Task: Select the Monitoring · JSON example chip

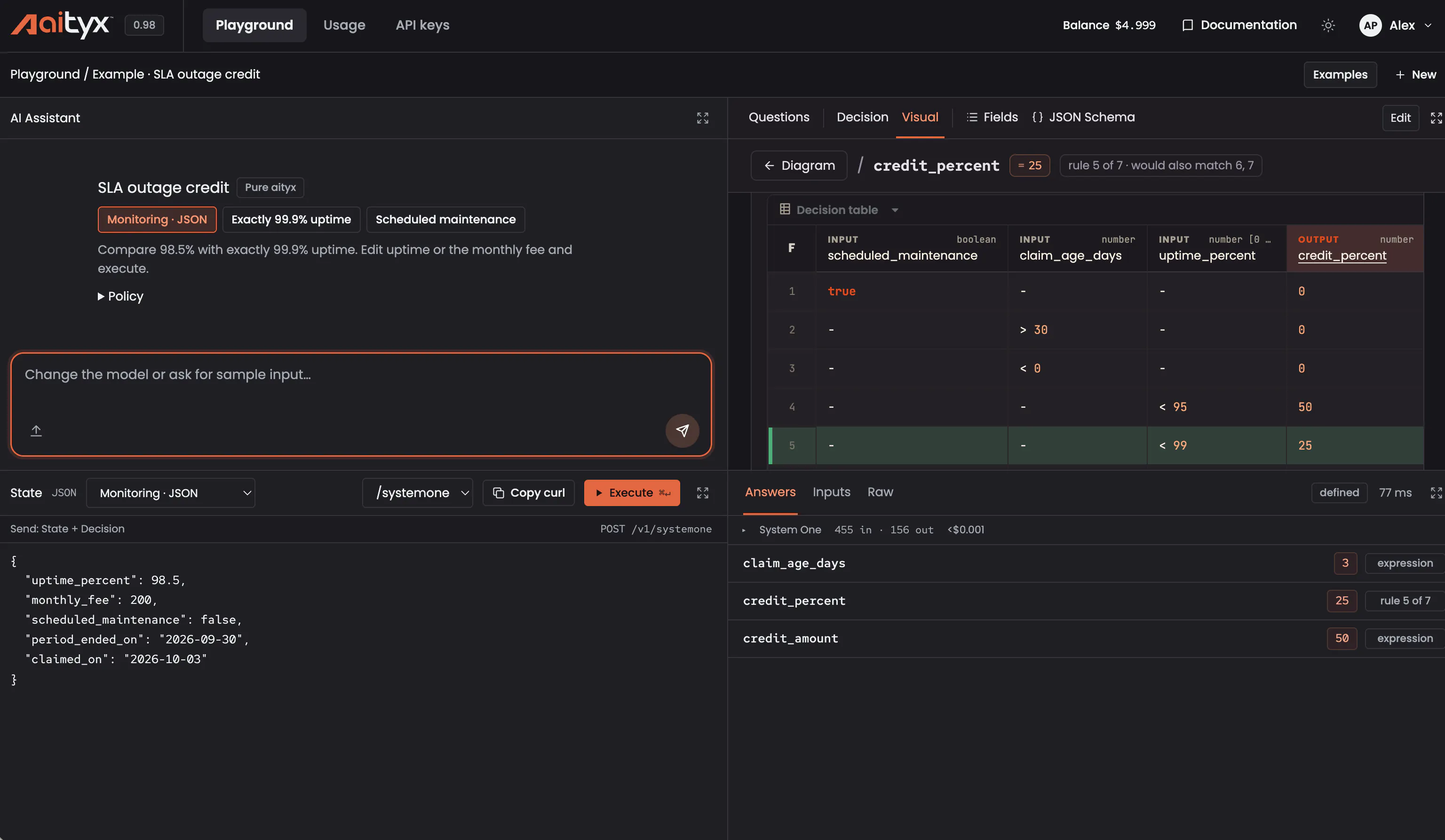Action: 157,220
